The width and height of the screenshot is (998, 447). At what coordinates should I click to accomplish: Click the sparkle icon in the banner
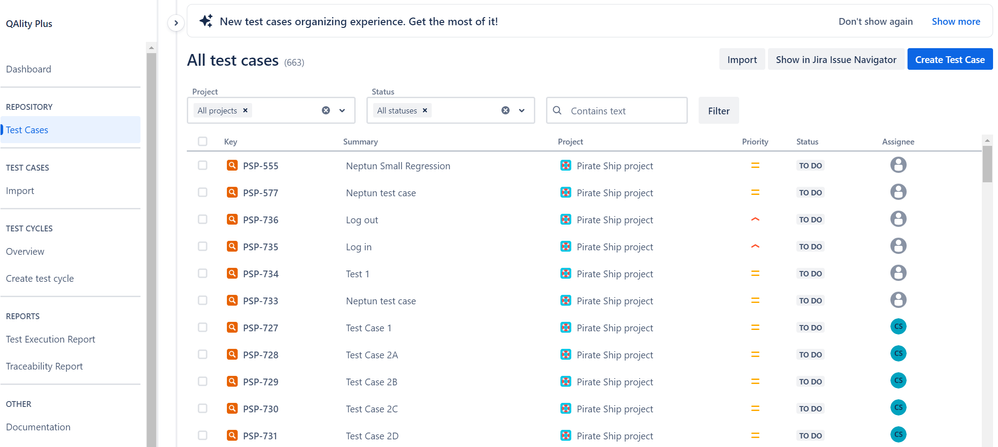click(206, 21)
